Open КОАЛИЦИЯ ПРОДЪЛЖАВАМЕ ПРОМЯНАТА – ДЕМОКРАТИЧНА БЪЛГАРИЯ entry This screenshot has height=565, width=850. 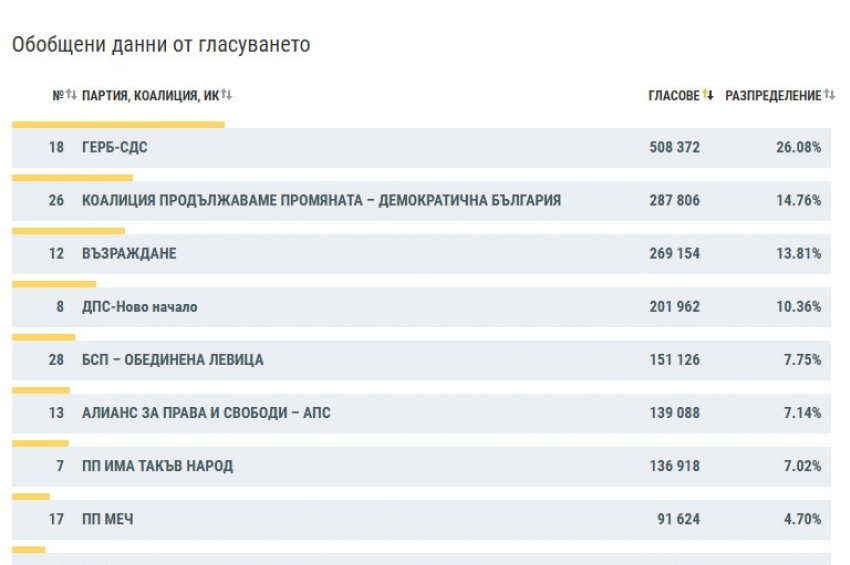(x=321, y=200)
